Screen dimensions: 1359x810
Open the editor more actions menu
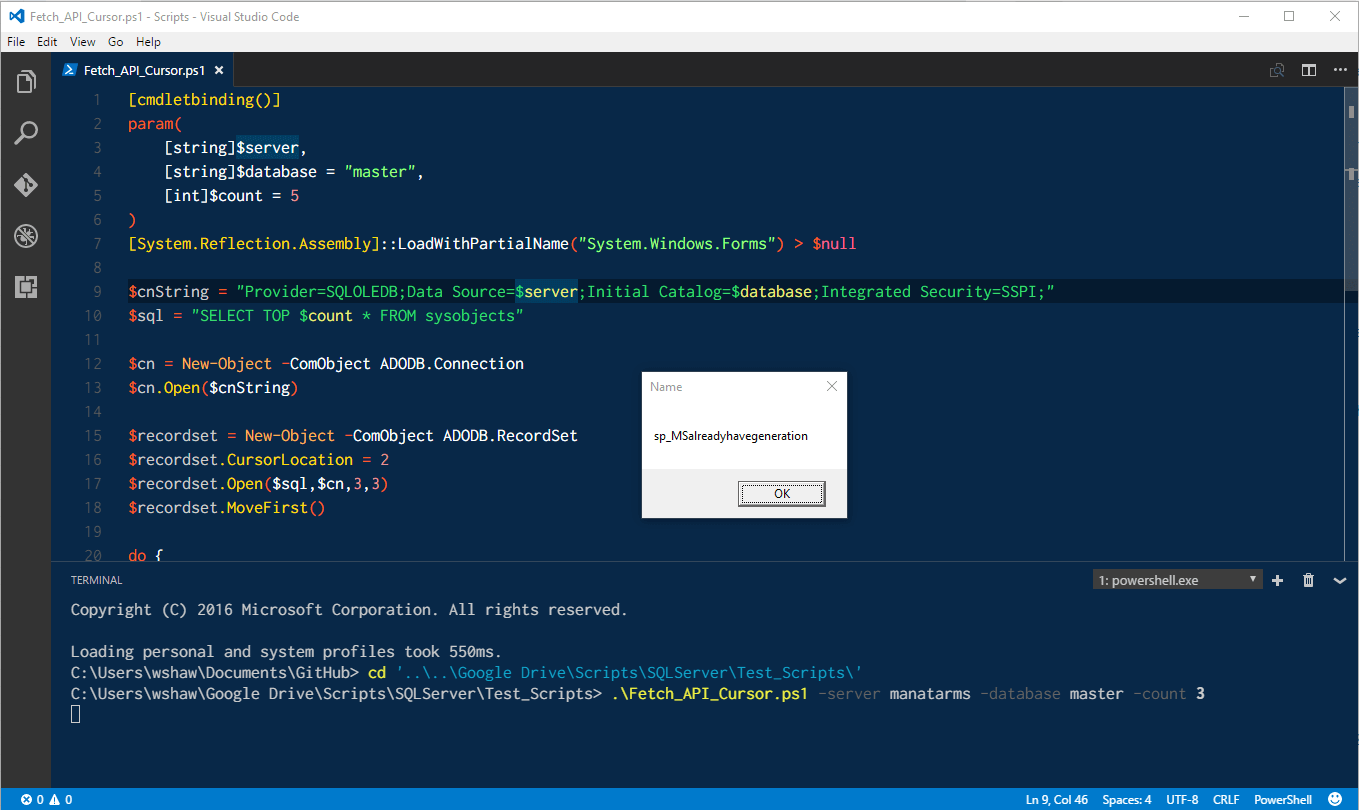click(1339, 70)
